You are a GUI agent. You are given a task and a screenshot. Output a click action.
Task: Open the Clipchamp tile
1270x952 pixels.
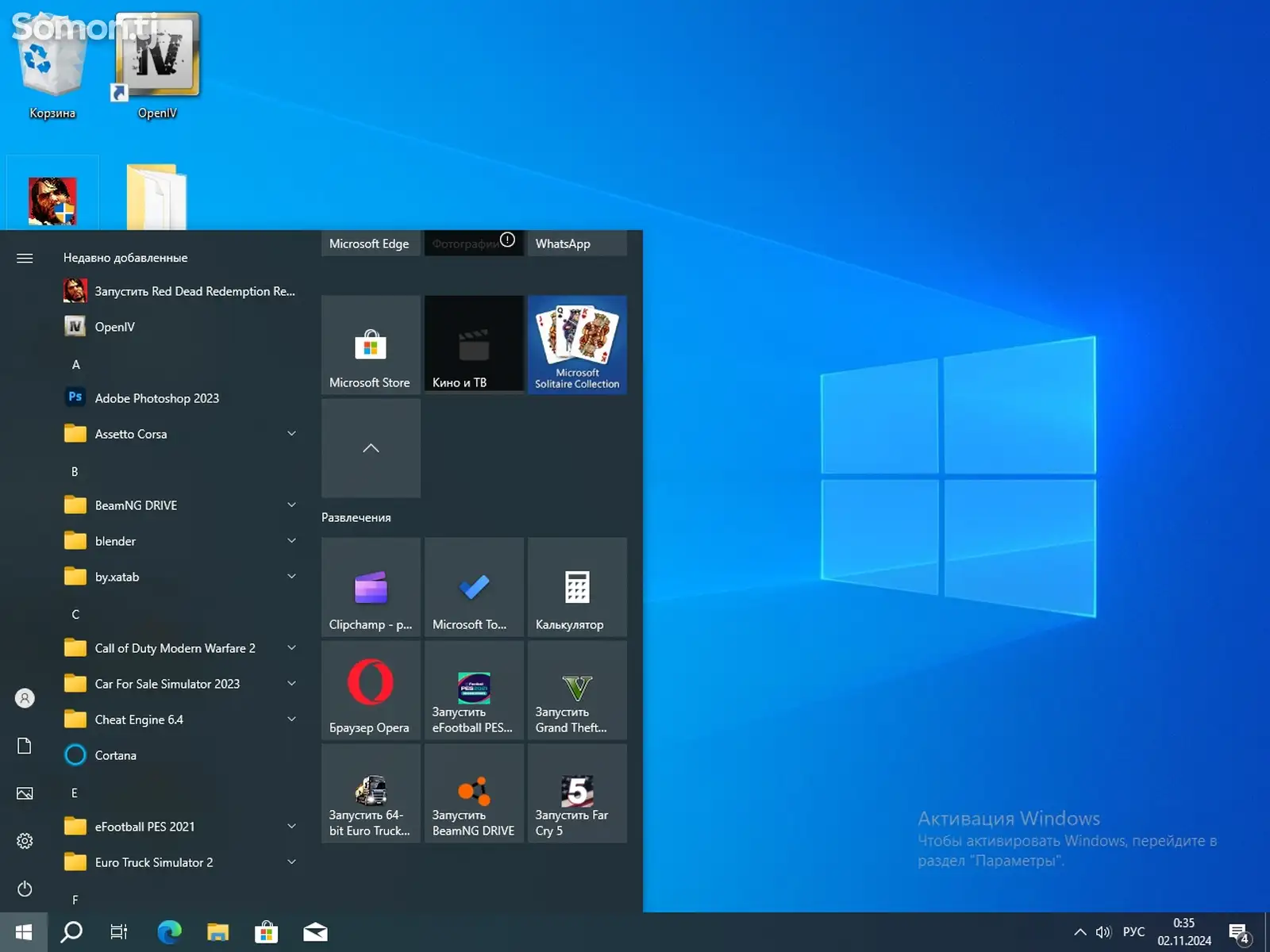coord(371,587)
